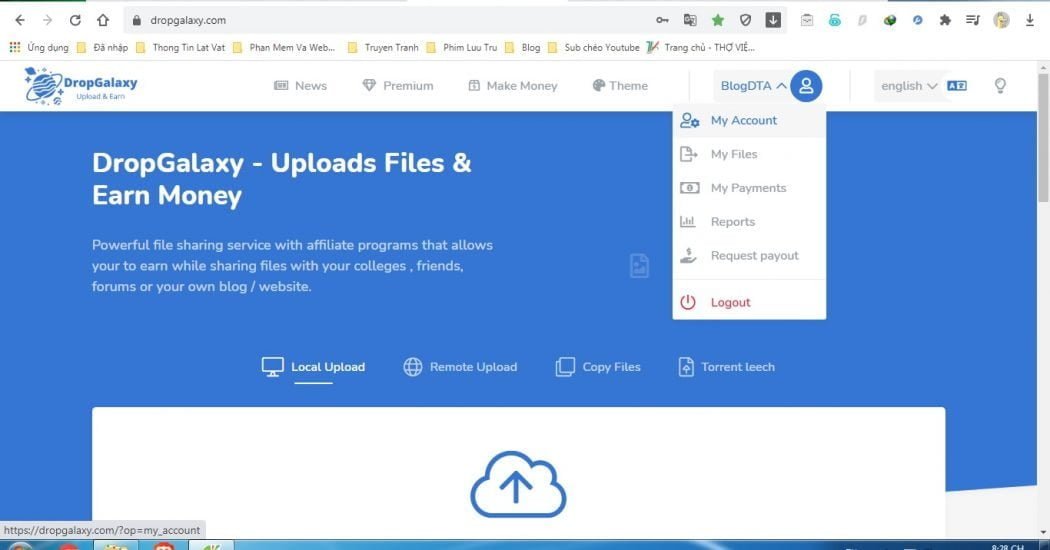
Task: Click the Request payout hand icon
Action: (x=688, y=255)
